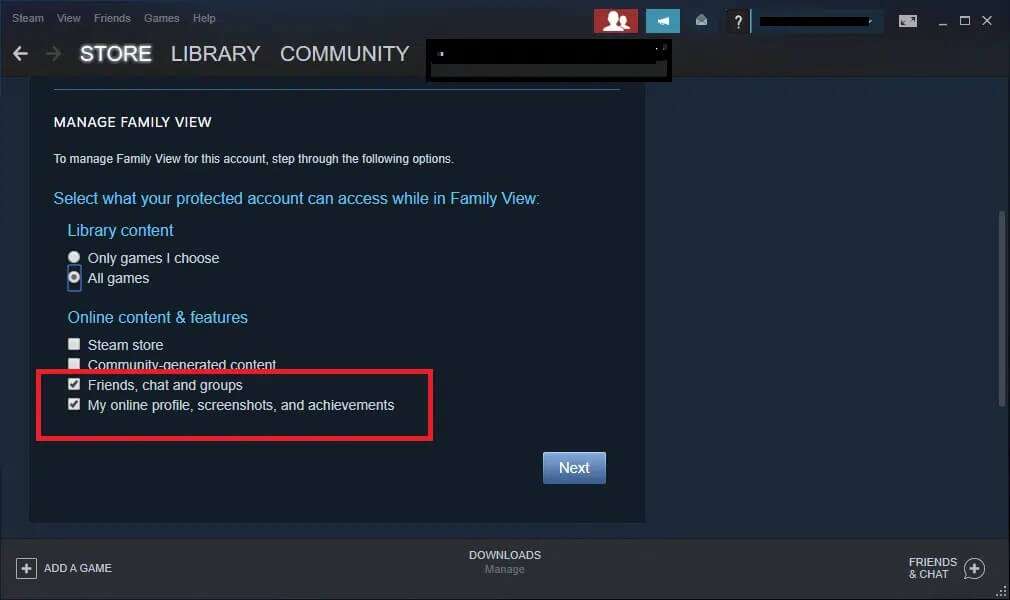Click the MANAGE FAMILY VIEW heading
This screenshot has width=1010, height=600.
click(x=133, y=122)
